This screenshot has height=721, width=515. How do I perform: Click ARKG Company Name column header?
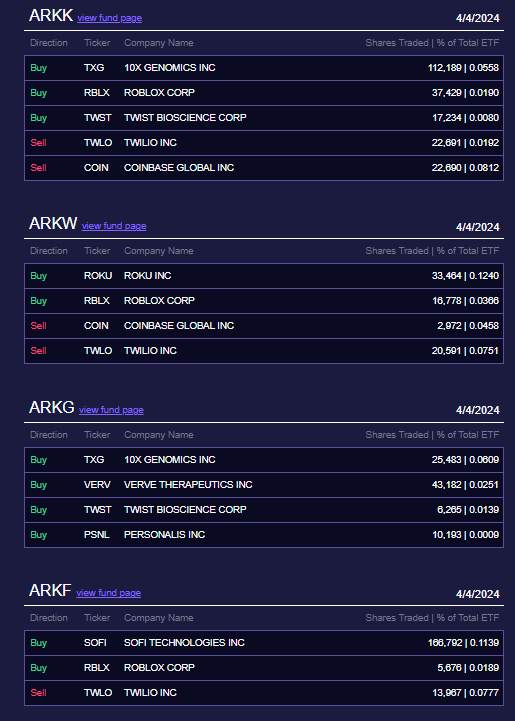[159, 435]
